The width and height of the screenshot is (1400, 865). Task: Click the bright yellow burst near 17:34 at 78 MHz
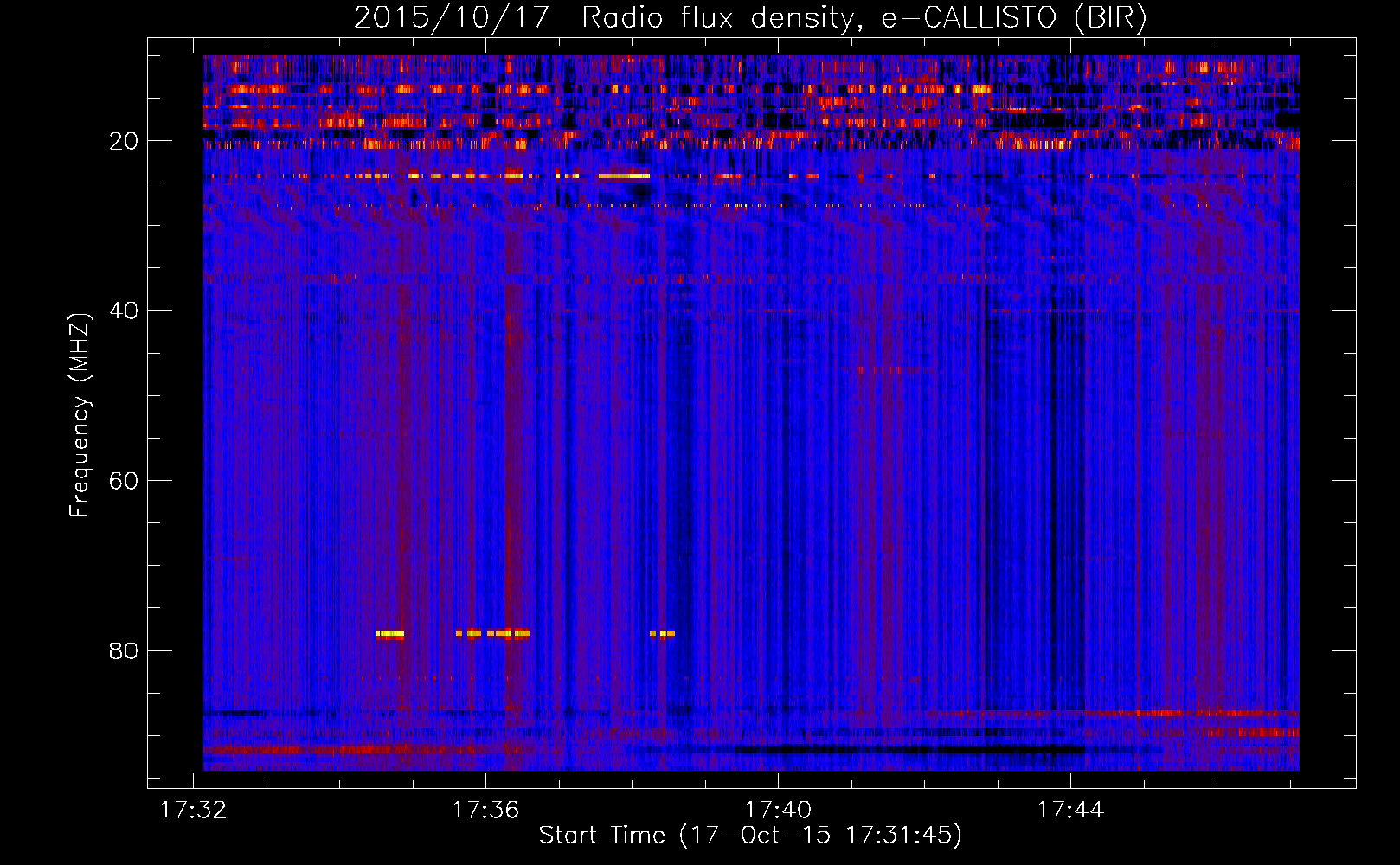coord(390,634)
